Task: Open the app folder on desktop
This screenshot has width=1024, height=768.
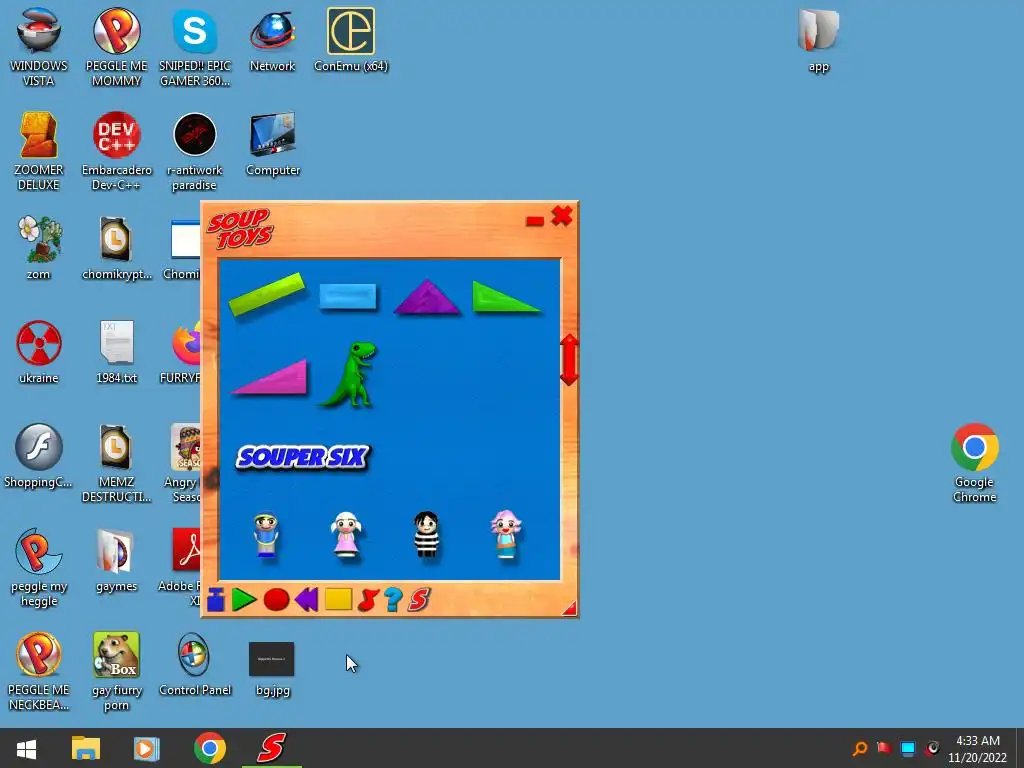Action: click(818, 40)
